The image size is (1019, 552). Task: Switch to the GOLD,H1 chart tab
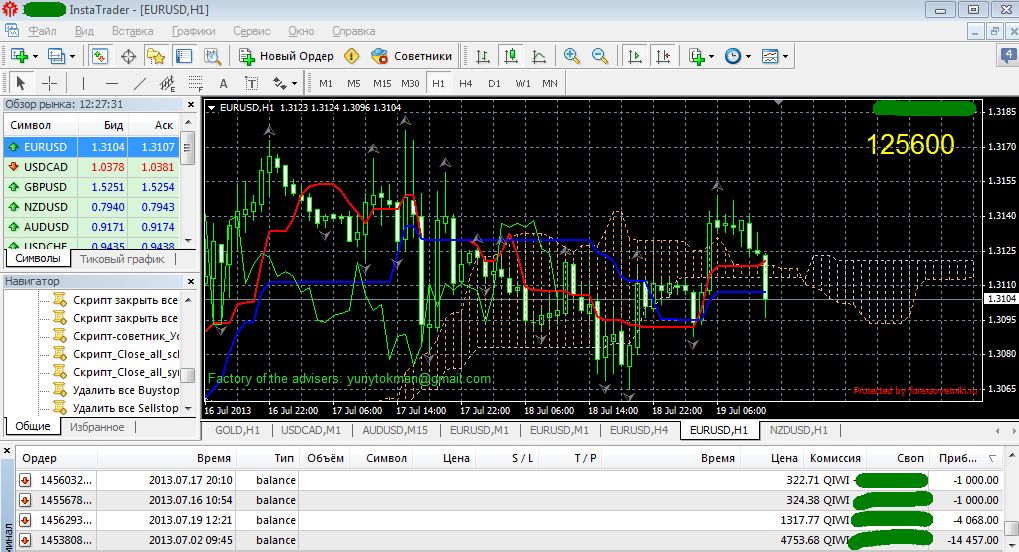[237, 430]
